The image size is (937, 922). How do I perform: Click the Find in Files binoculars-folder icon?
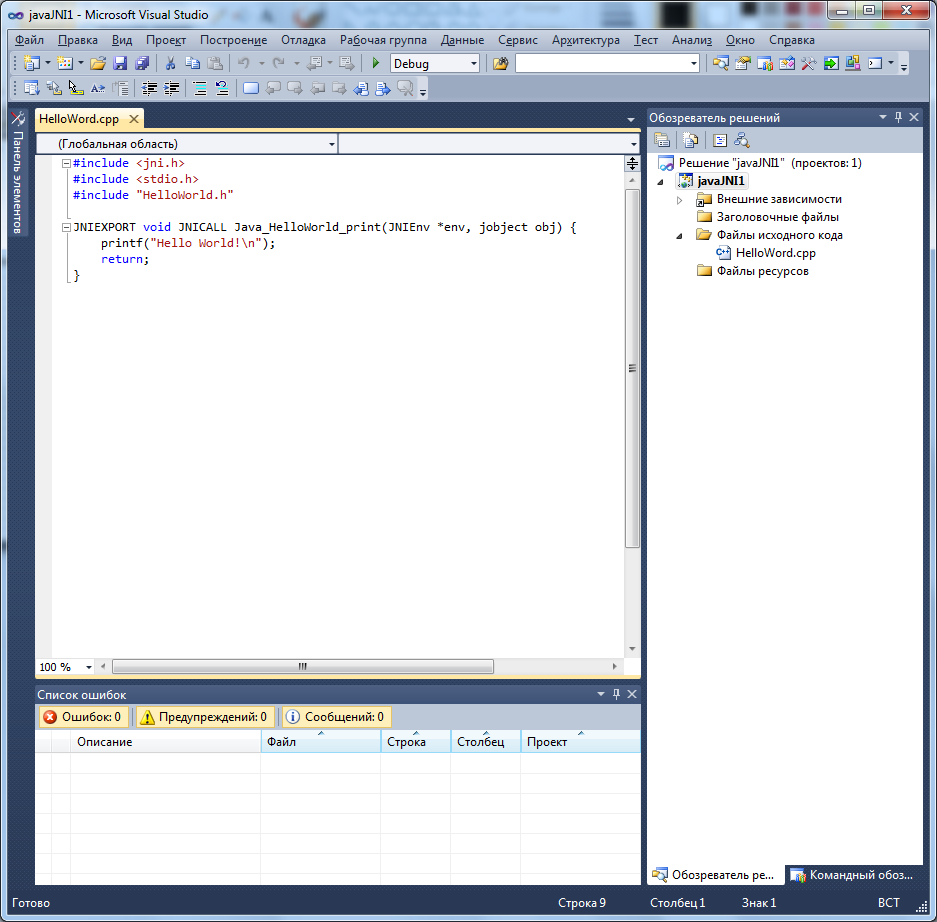point(500,63)
